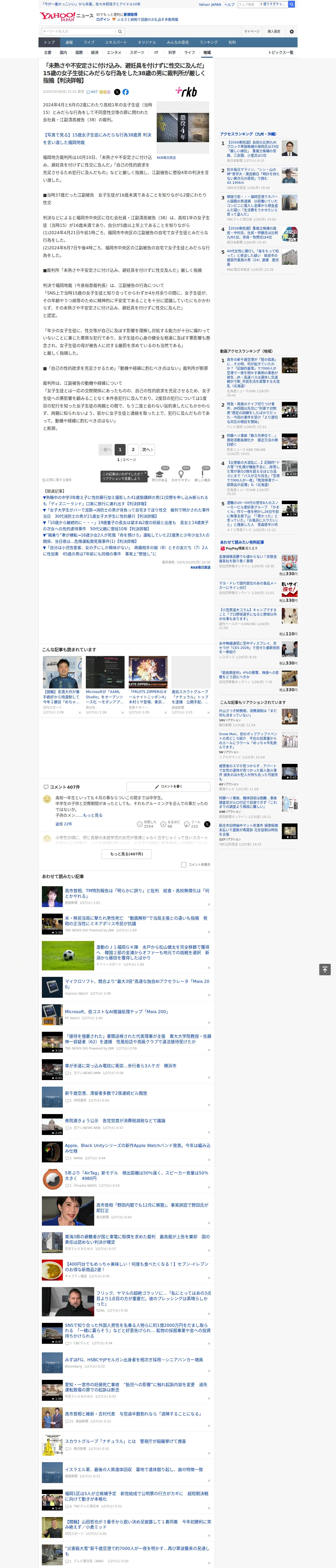
Task: Open the みんなの意見 tab
Action: (x=178, y=42)
